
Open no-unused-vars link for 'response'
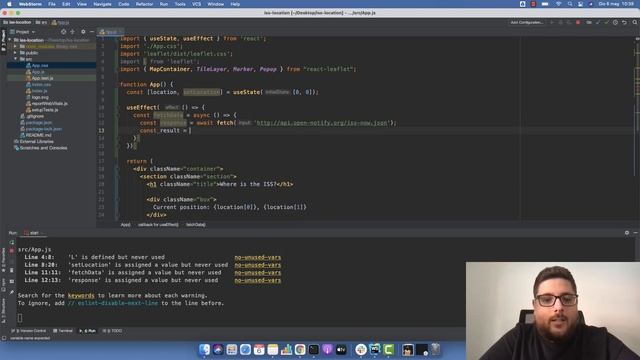(x=258, y=280)
